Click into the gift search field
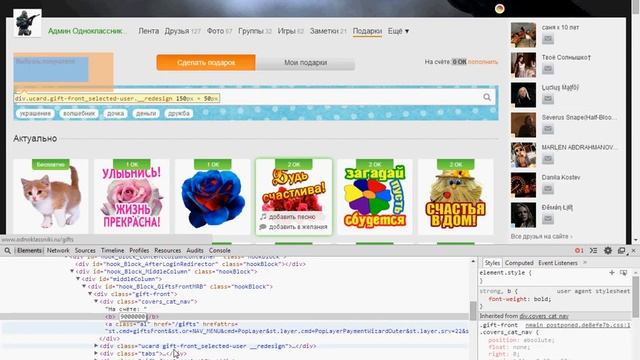Viewport: 640px width, 360px height. point(255,97)
